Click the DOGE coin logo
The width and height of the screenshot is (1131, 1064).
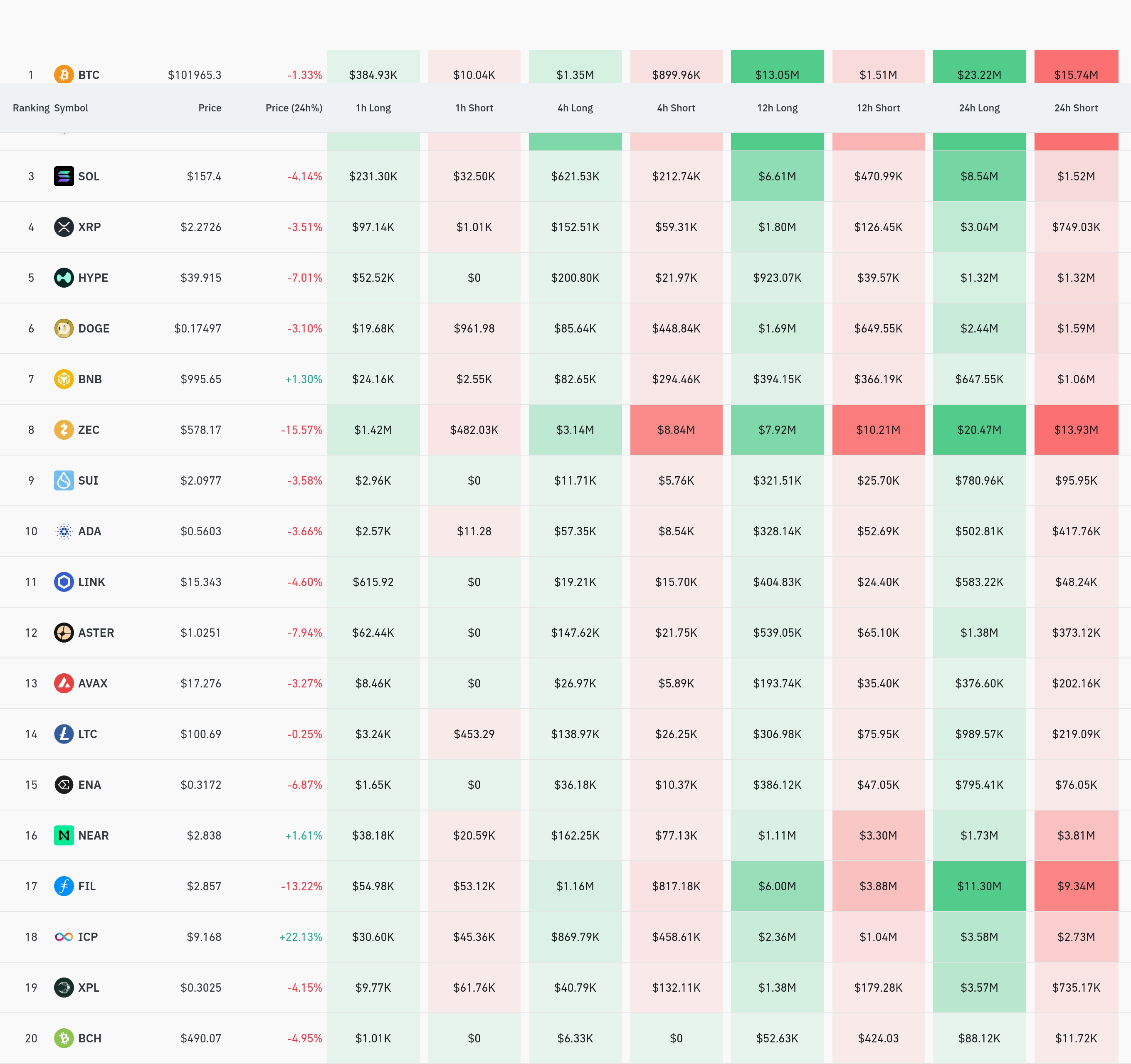point(64,328)
